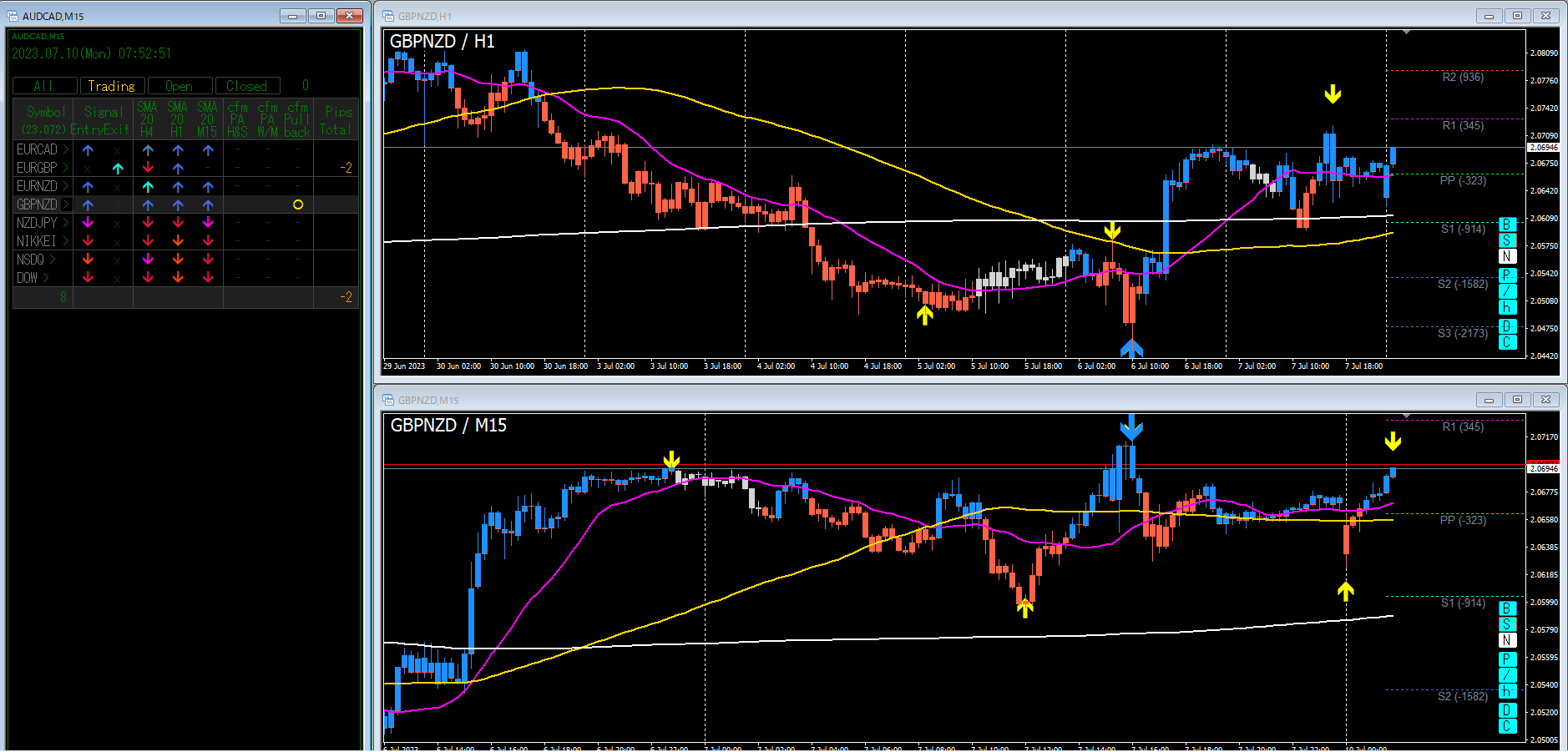Click the NSDQ entry signal orange arrow
The height and width of the screenshot is (752, 1568).
(88, 260)
